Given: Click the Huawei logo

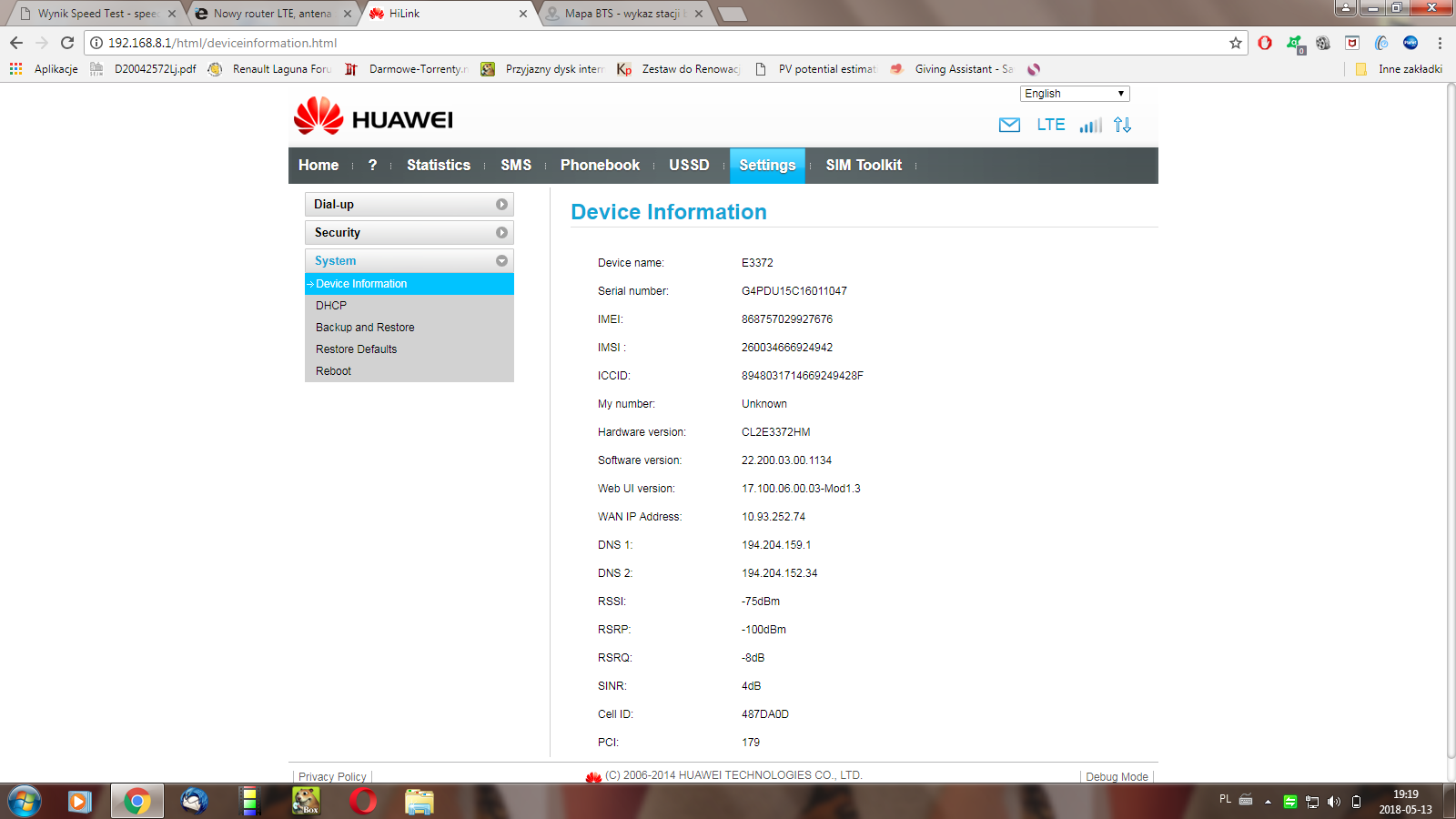Looking at the screenshot, I should tap(373, 117).
